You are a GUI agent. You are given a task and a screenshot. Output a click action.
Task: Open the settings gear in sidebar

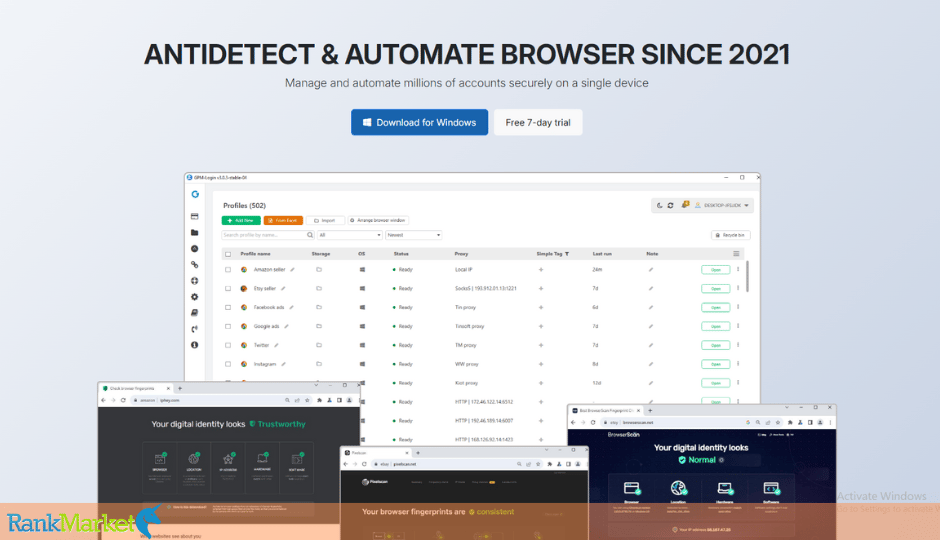[x=195, y=297]
